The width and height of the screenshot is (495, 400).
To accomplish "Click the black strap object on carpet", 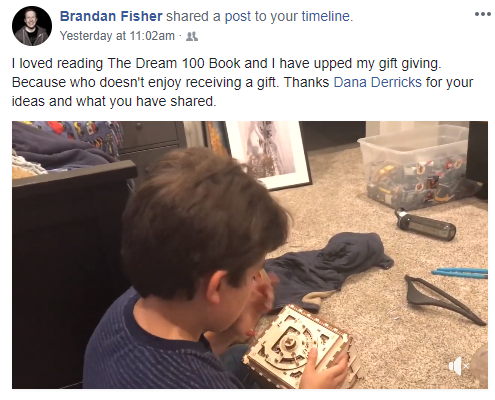I will 445,299.
